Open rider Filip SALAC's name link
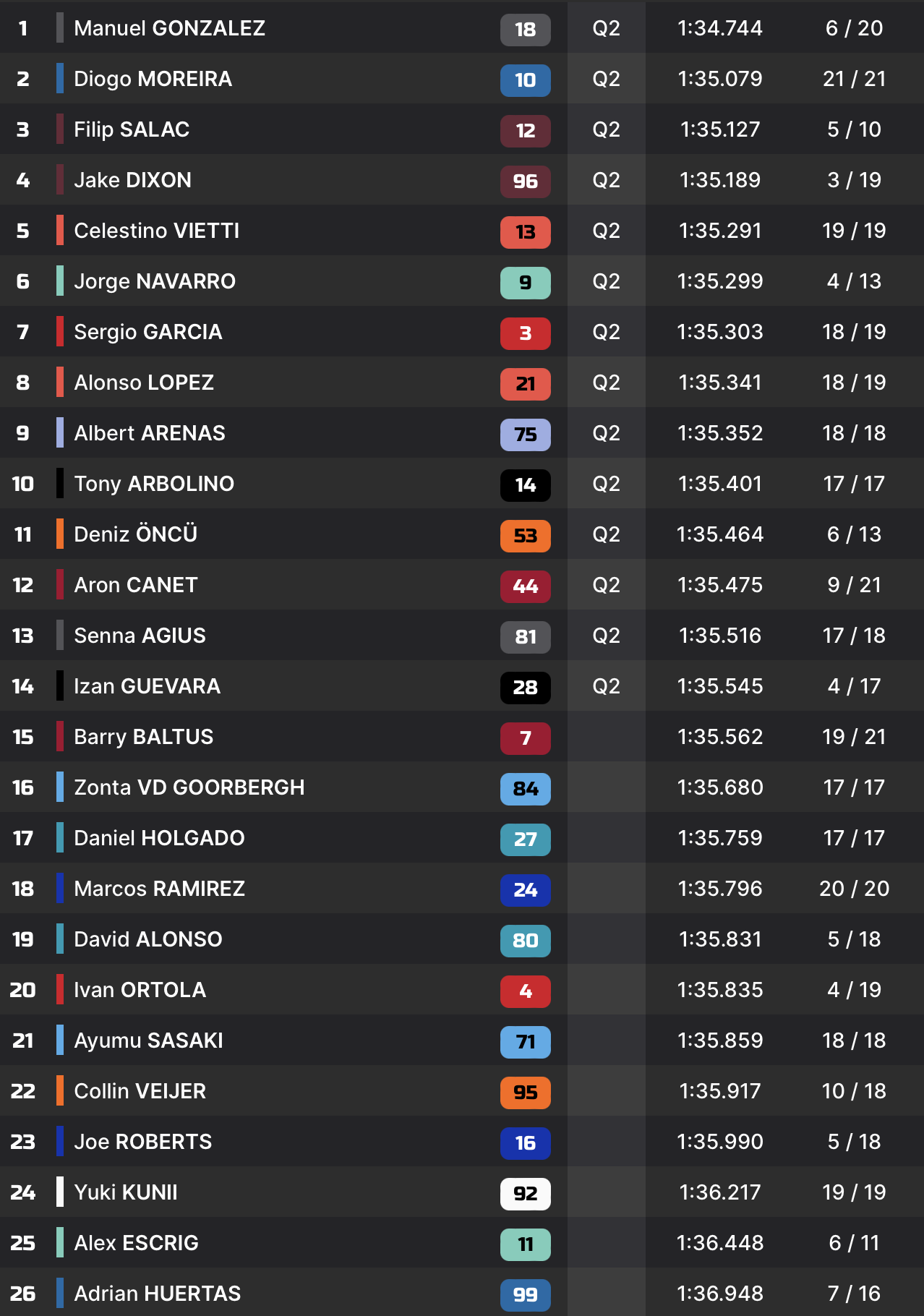This screenshot has width=924, height=1316. click(x=132, y=129)
